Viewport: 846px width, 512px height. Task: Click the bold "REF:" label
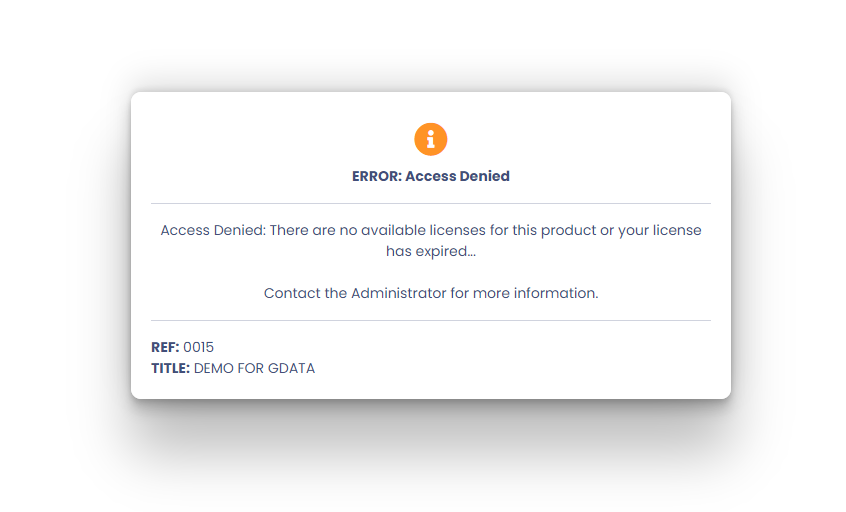(x=165, y=347)
